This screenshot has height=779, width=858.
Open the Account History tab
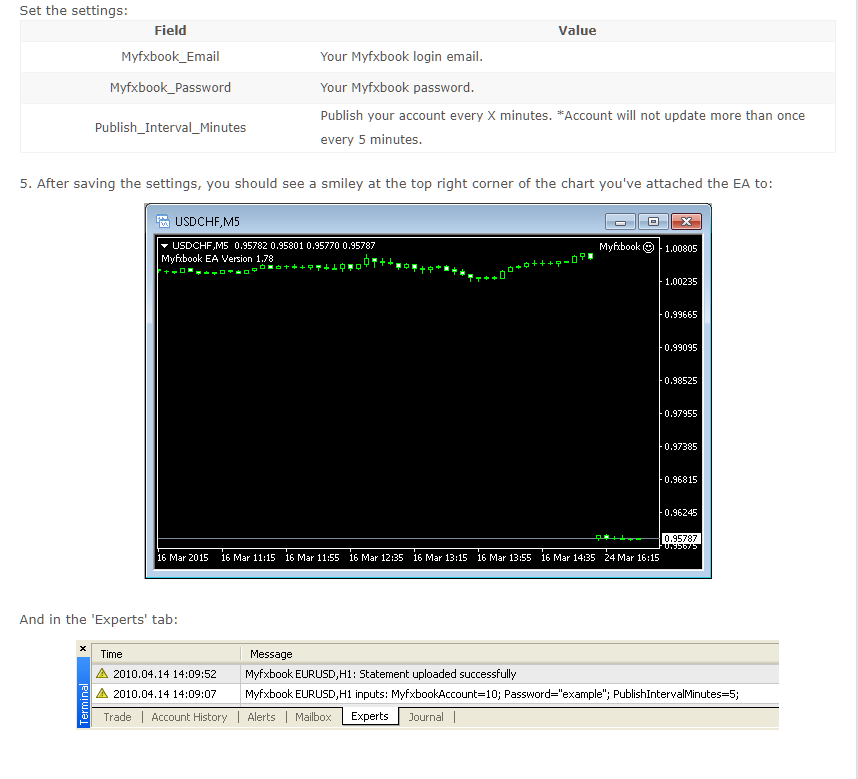[189, 717]
